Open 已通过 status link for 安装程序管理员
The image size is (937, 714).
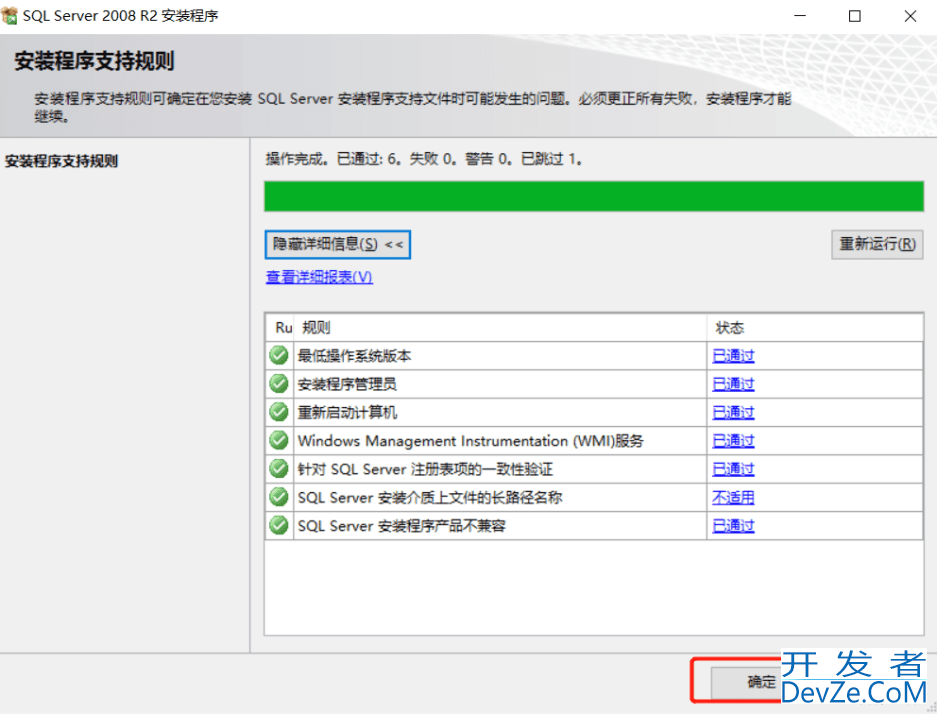[x=733, y=384]
